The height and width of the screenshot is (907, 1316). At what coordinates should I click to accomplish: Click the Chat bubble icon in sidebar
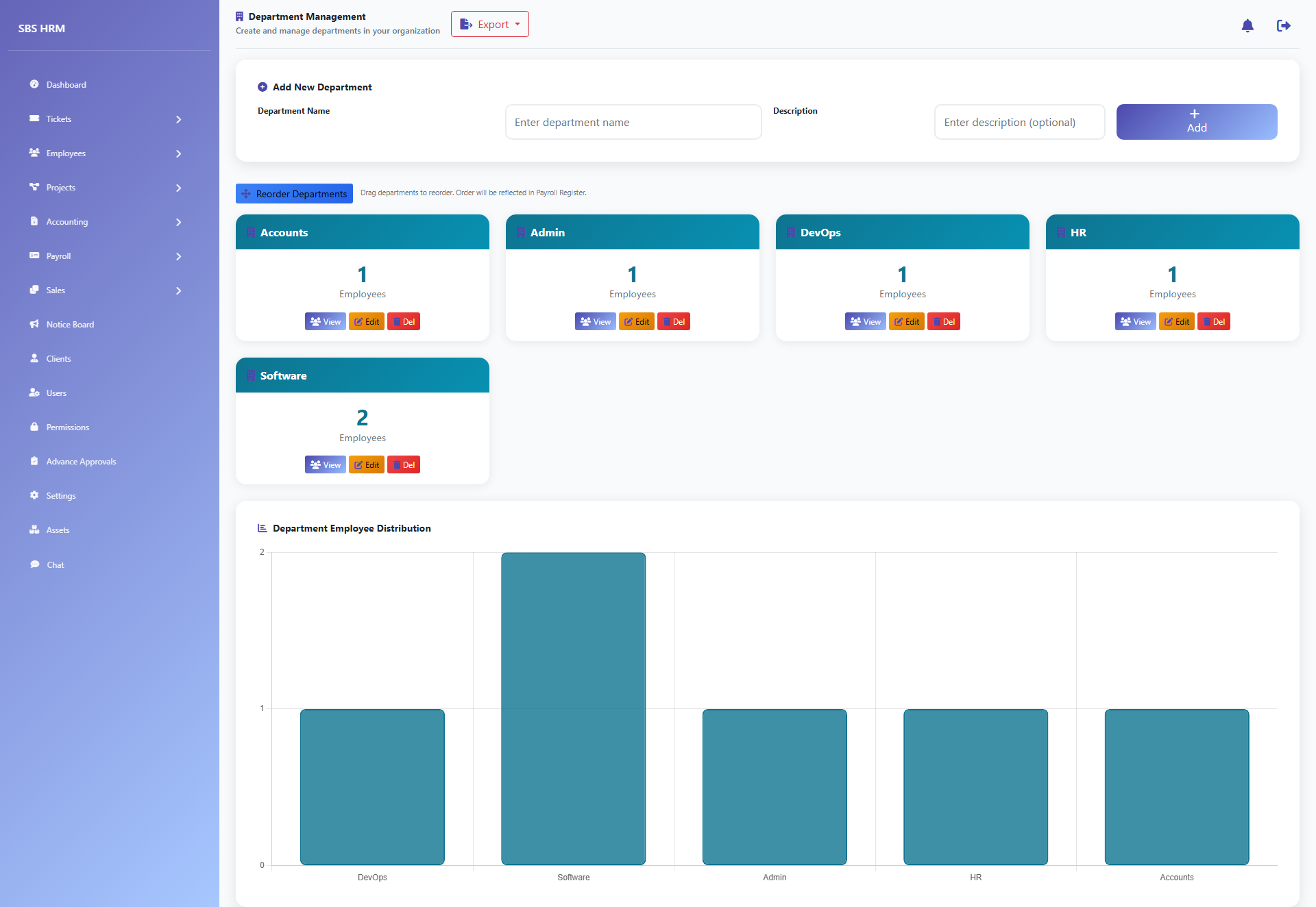point(34,564)
